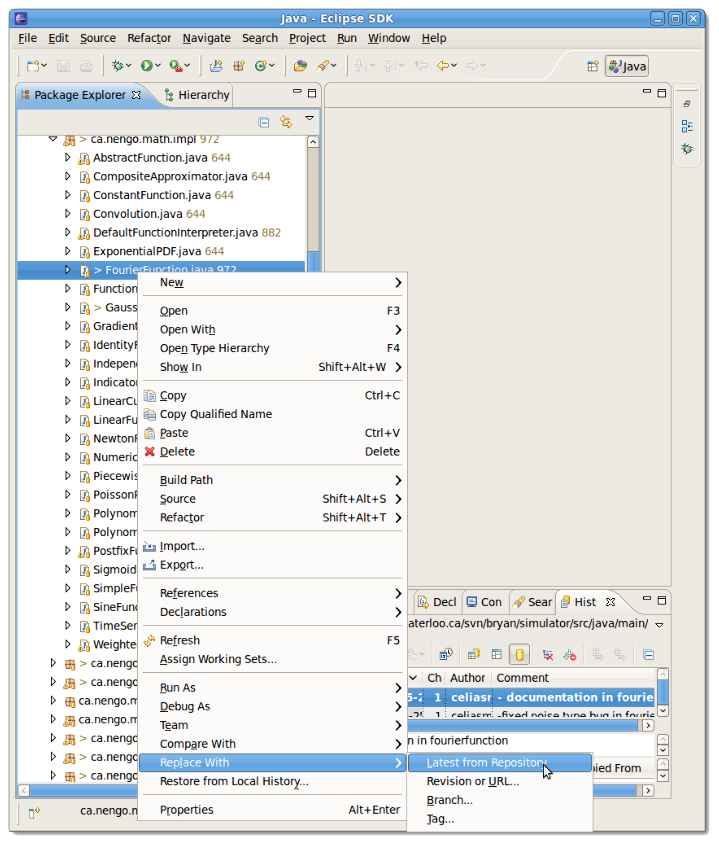Minimize the Package Explorer panel
Image resolution: width=719 pixels, height=845 pixels.
(297, 91)
